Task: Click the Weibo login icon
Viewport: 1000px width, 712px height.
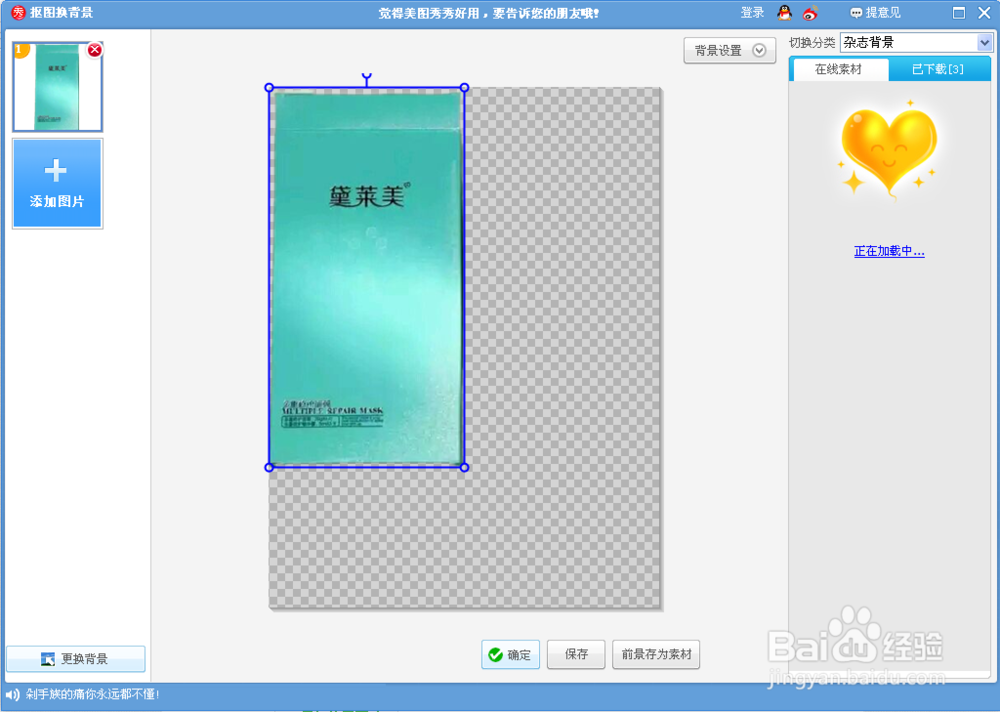Action: point(810,13)
